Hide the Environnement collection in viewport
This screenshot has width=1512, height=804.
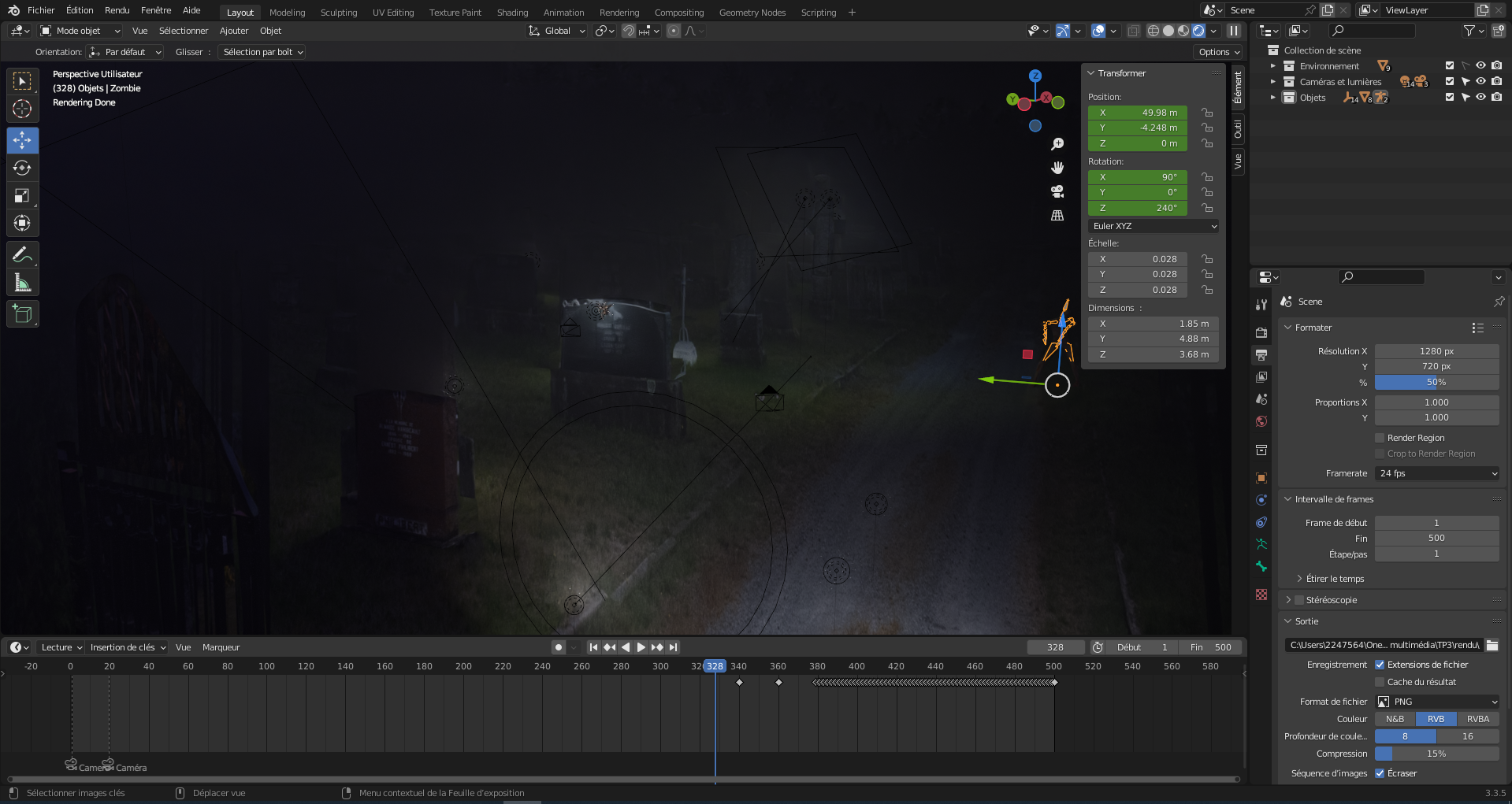click(x=1480, y=66)
